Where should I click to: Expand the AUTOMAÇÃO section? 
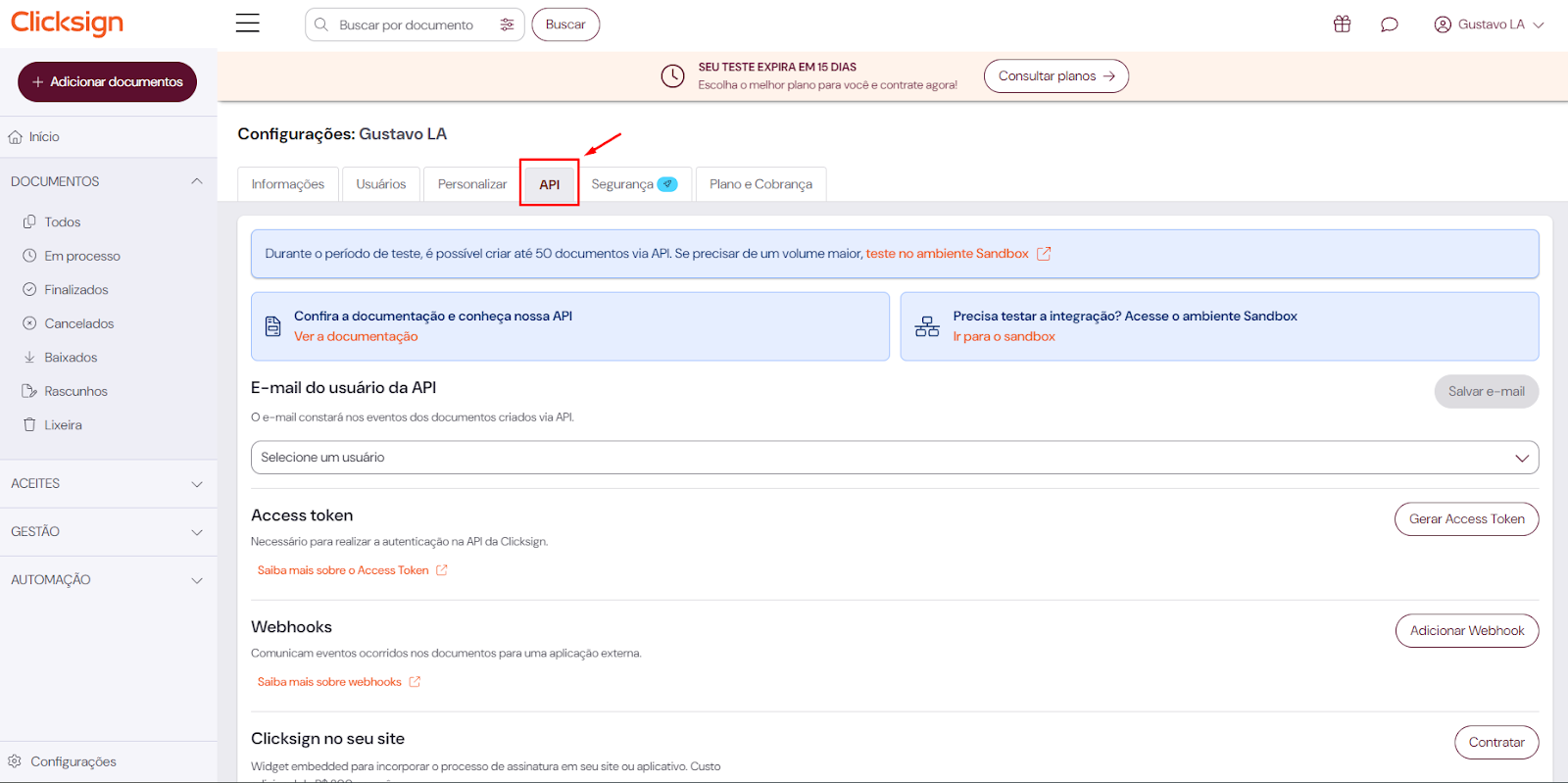pyautogui.click(x=197, y=580)
